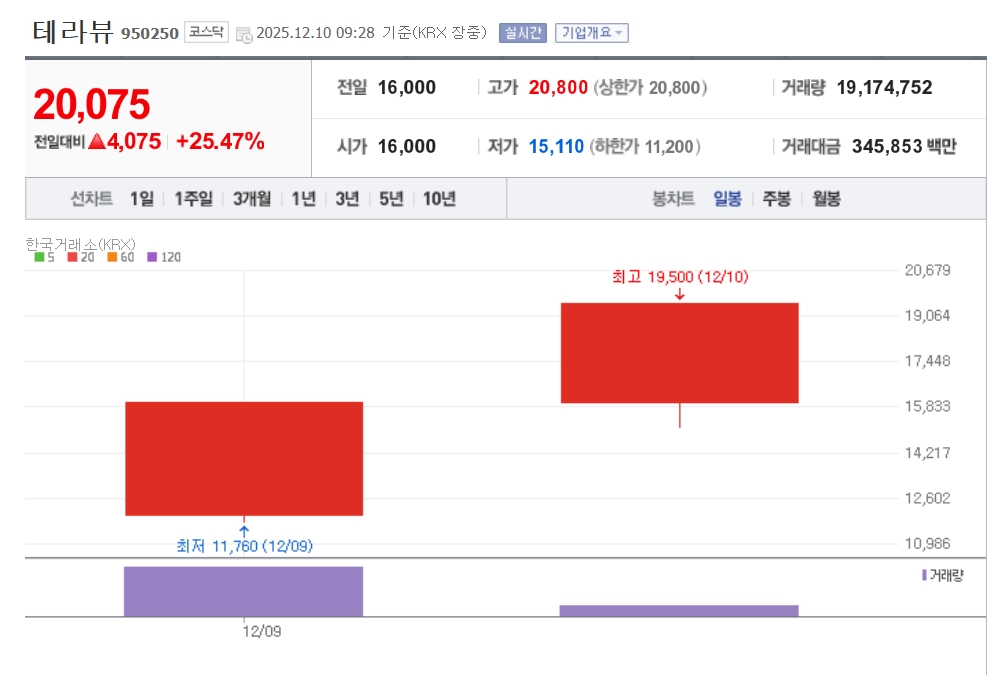The image size is (987, 675).
Task: Click the 12/10 red candlestick
Action: 680,353
